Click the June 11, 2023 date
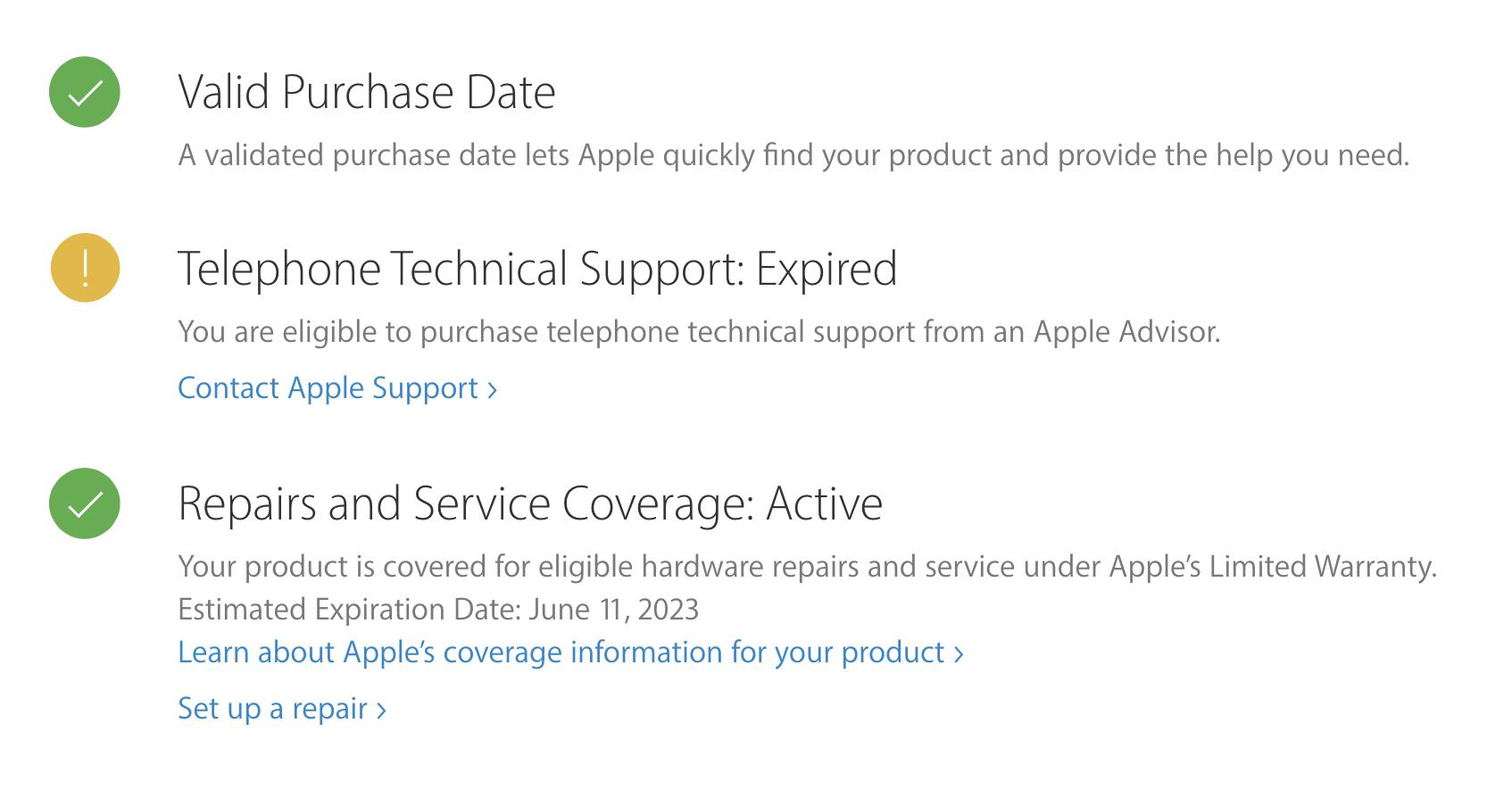Viewport: 1512px width, 798px height. point(613,610)
